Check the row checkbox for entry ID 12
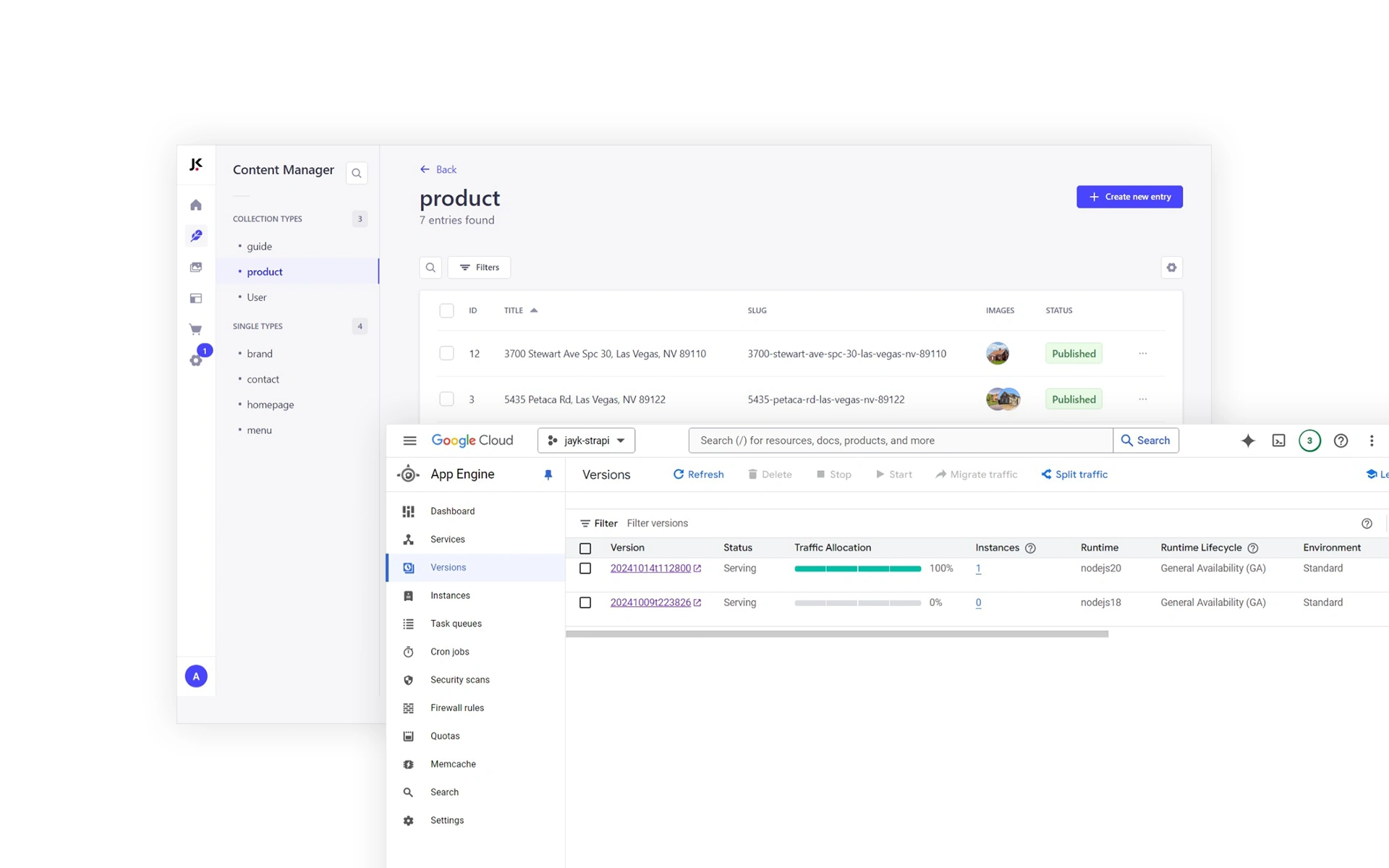This screenshot has width=1389, height=868. click(x=446, y=353)
